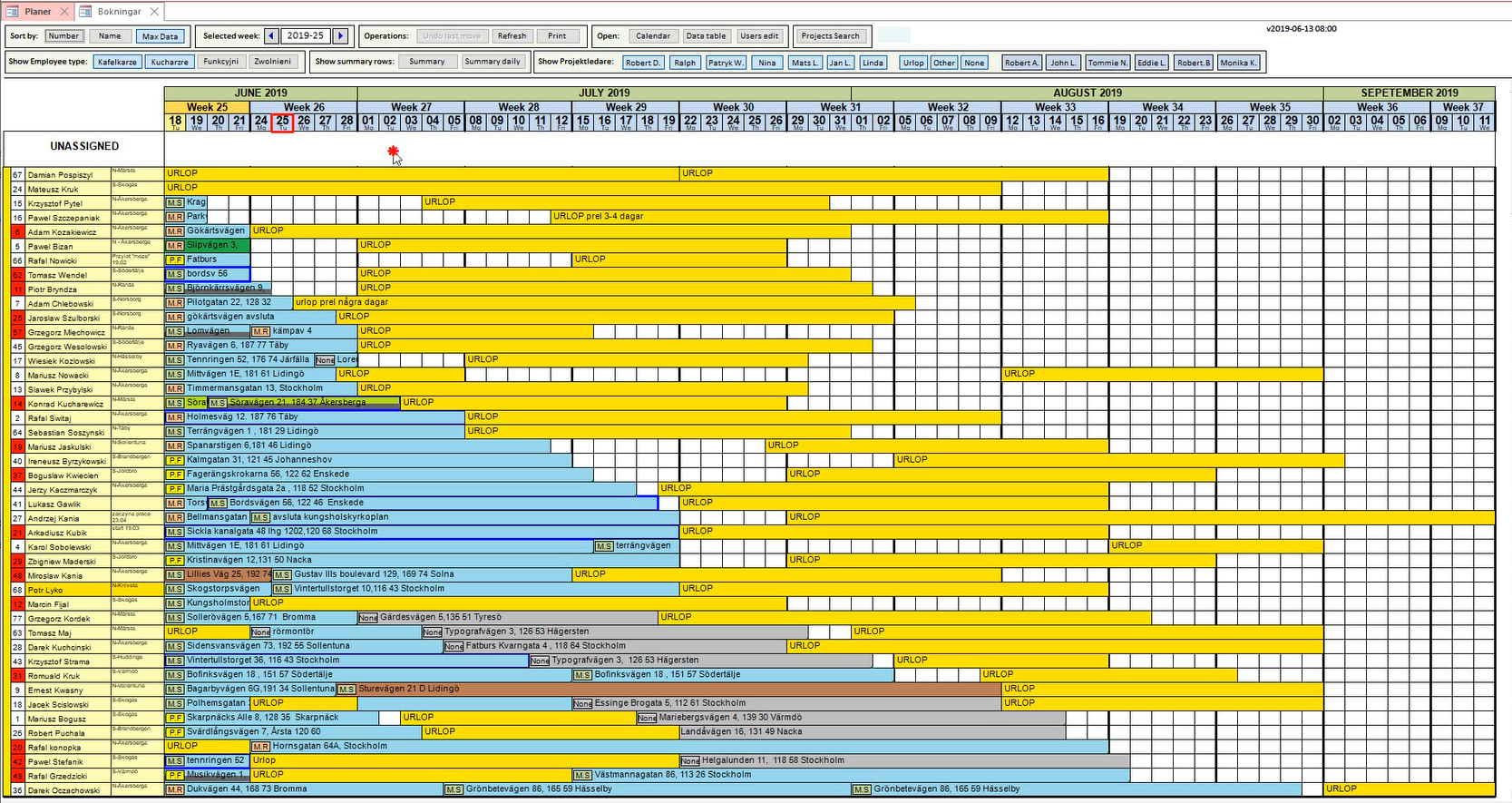Toggle Kafelkarze employee type filter

point(117,63)
